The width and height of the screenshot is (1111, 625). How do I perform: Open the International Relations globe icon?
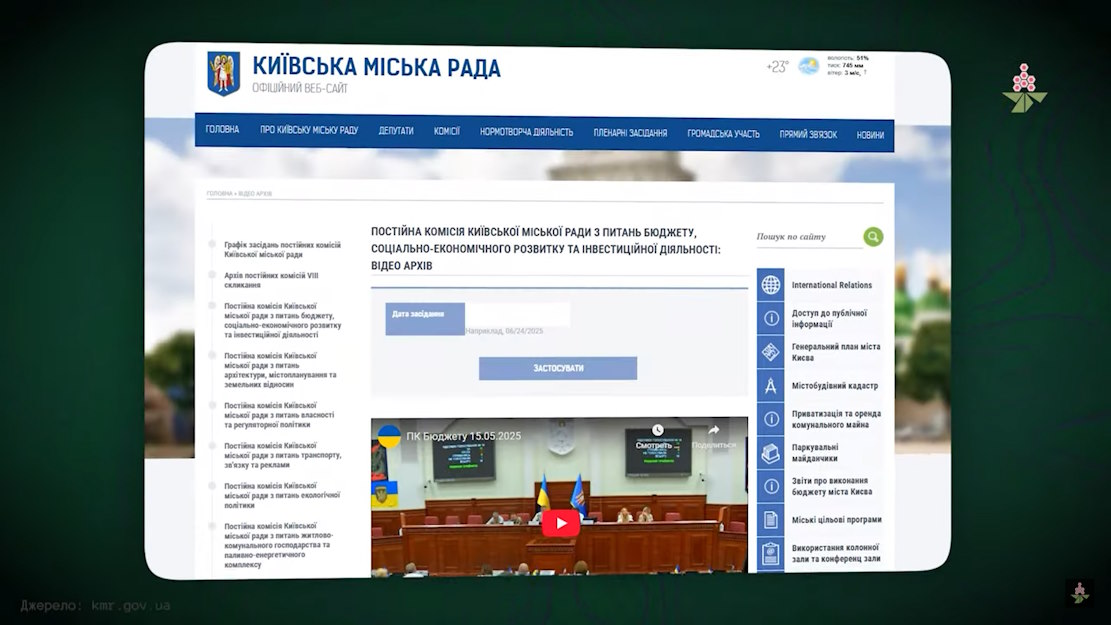771,285
